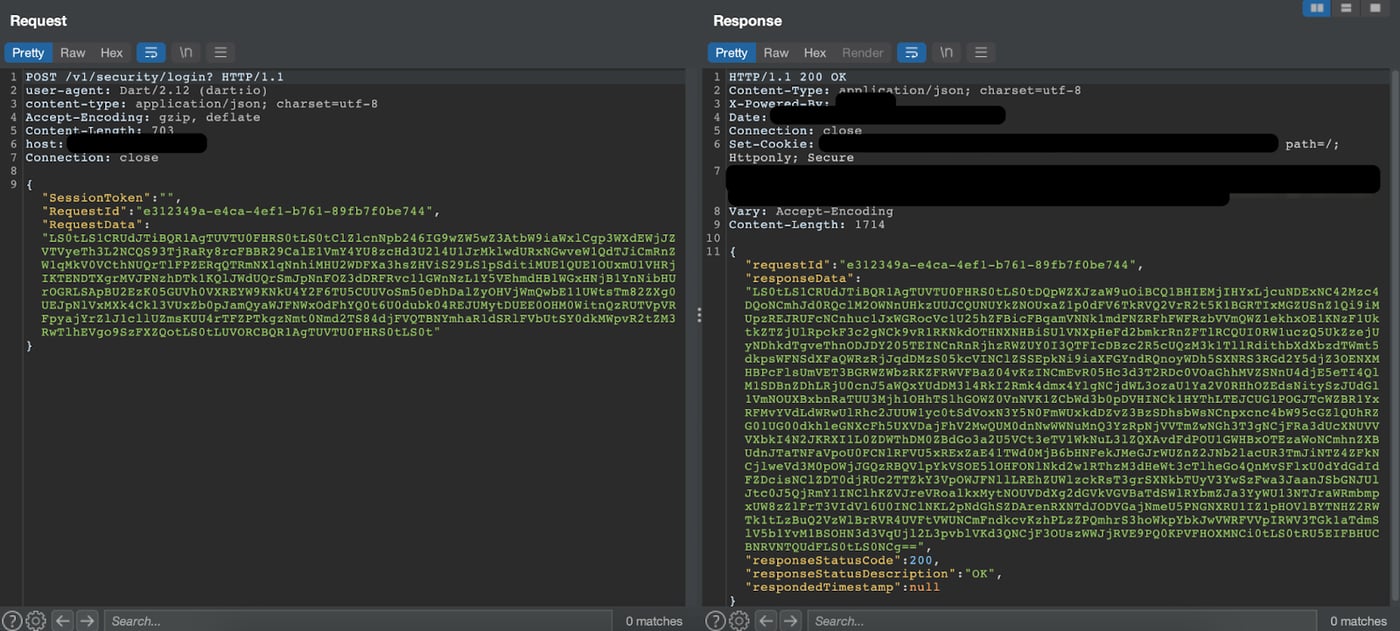Click the previous search match arrow

[61, 620]
